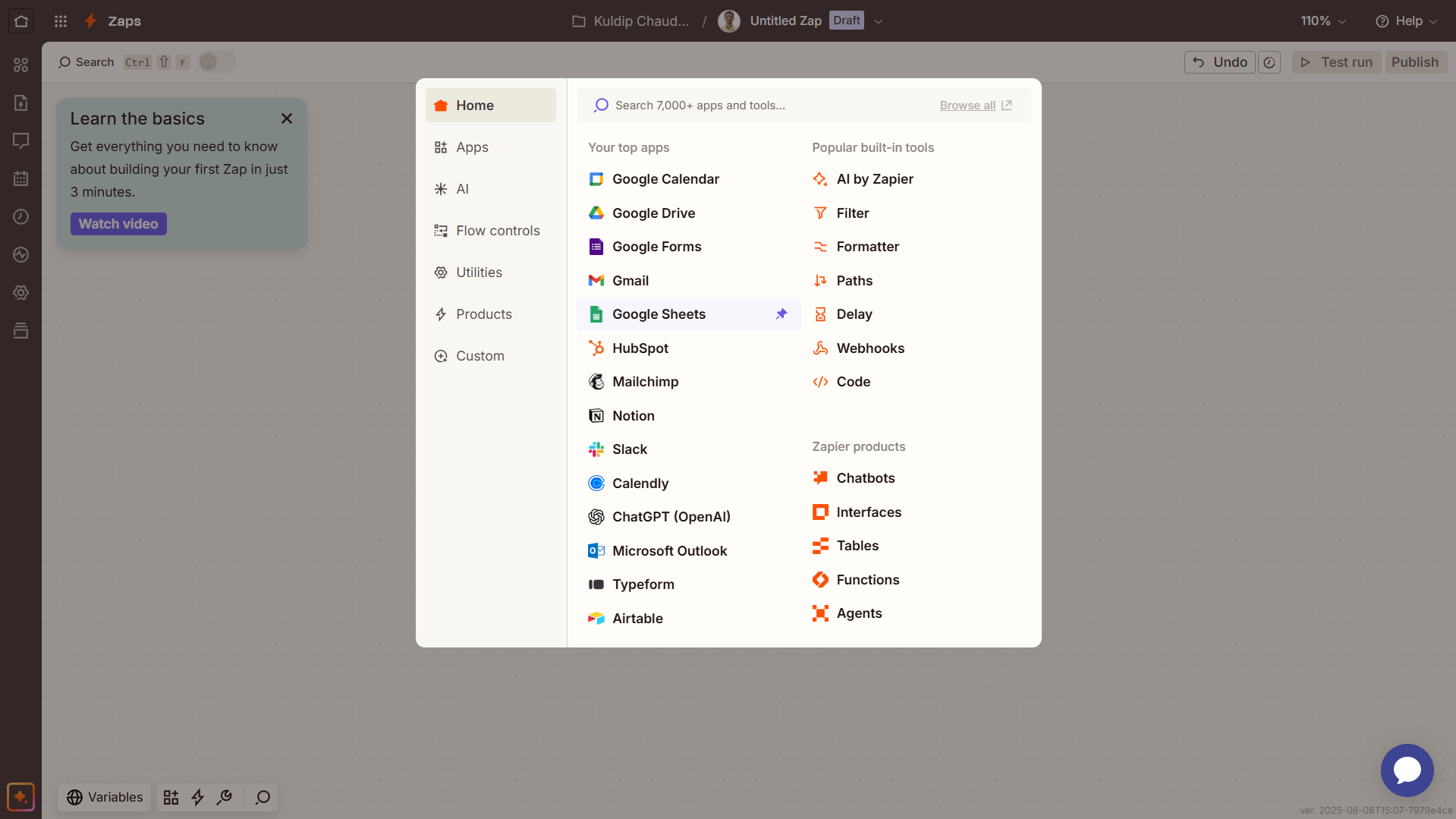Screen dimensions: 1456x819
Task: Toggle the switch next to Search shortcut
Action: 217,62
